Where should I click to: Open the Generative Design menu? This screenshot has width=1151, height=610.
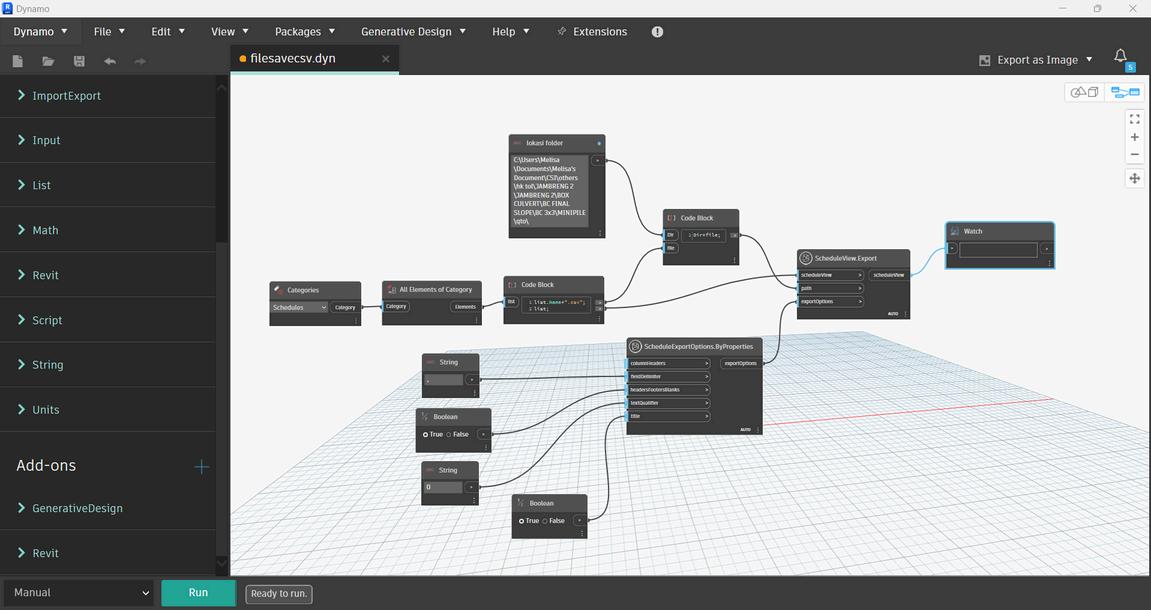tap(413, 32)
